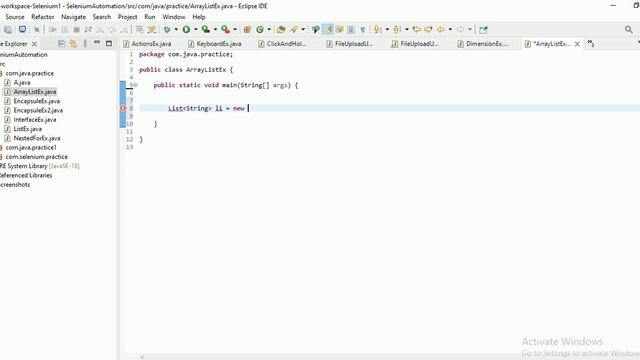640x360 pixels.
Task: Open the Terminal console icon
Action: click(x=22, y=29)
